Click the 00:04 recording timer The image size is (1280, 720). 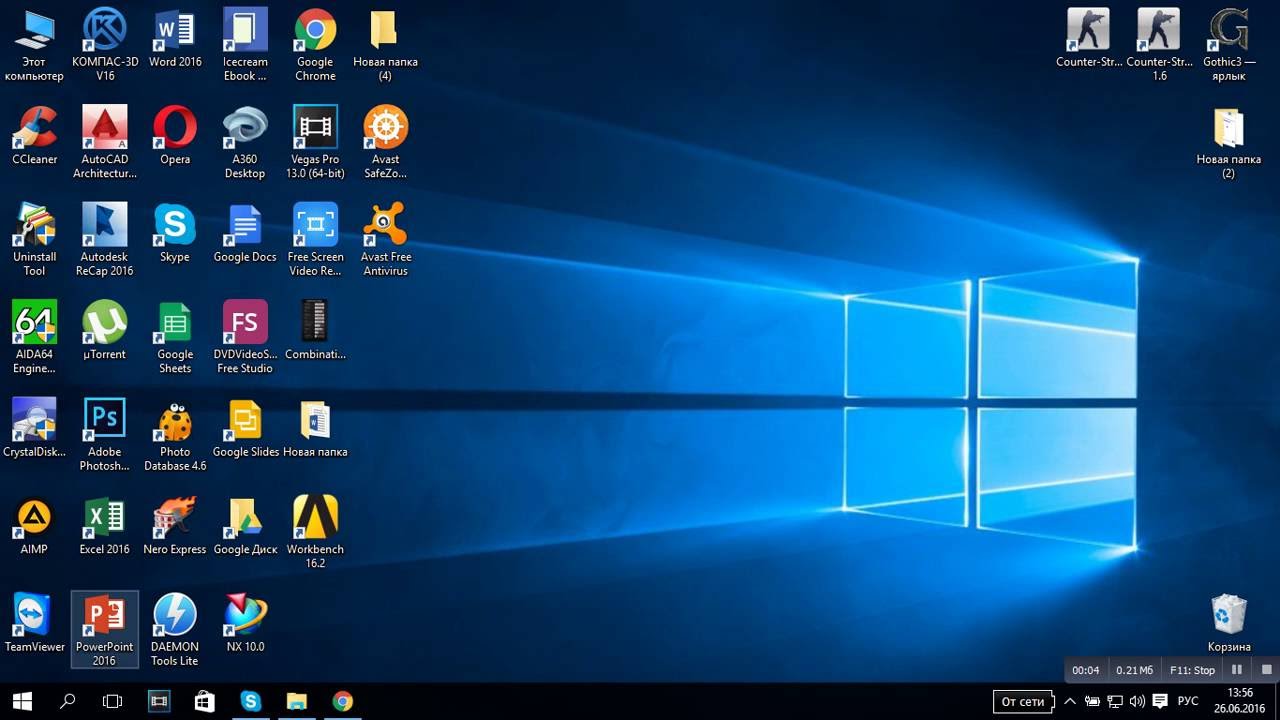click(1086, 670)
